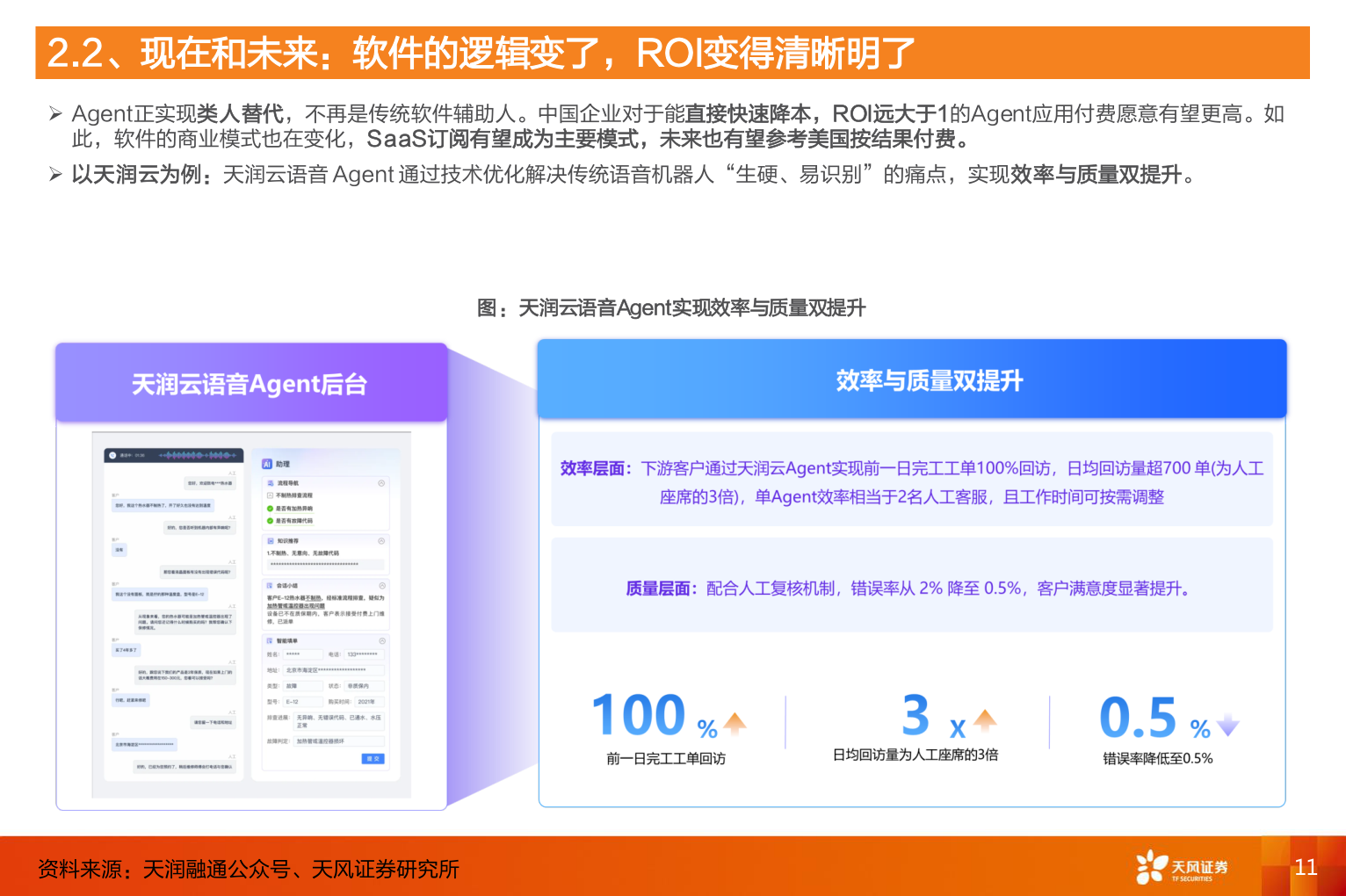Collapse the 知识推荐 panel with its chevron
Screen dimensions: 1346x896
(382, 540)
